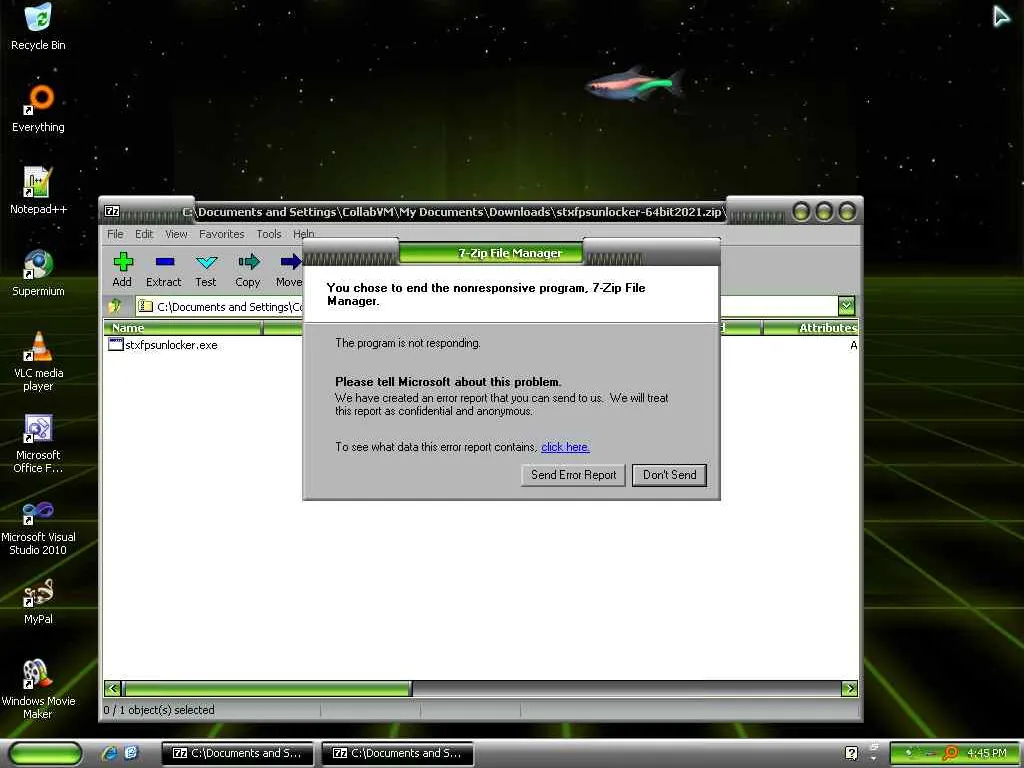
Task: Click the second quick launch icon beside Internet Explorer
Action: point(131,753)
